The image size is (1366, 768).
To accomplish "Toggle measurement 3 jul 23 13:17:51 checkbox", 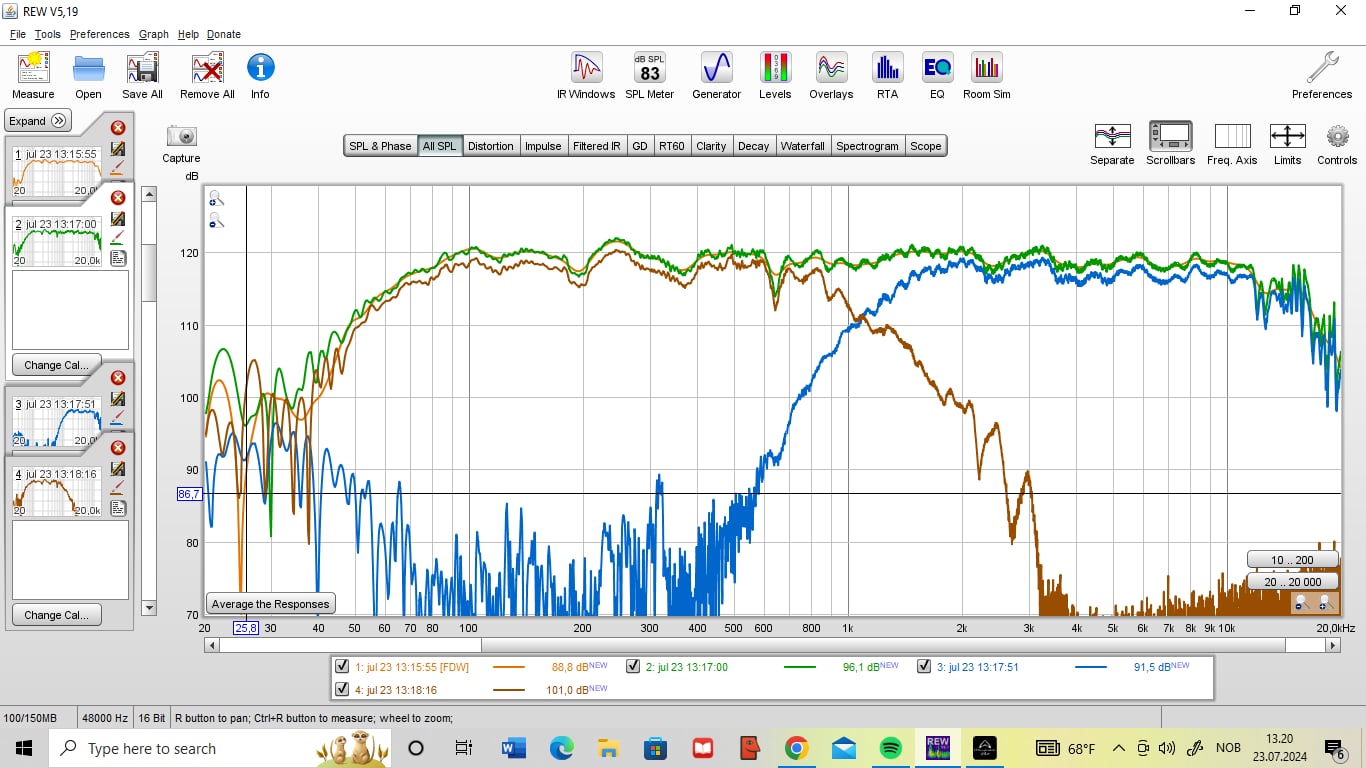I will pyautogui.click(x=924, y=667).
